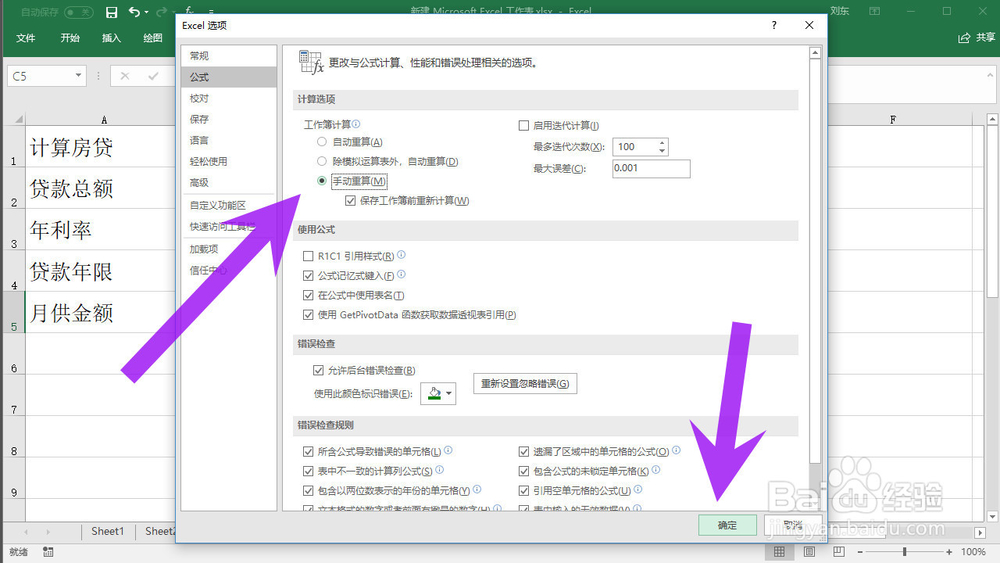Zoom in with the plus icon

pyautogui.click(x=949, y=552)
